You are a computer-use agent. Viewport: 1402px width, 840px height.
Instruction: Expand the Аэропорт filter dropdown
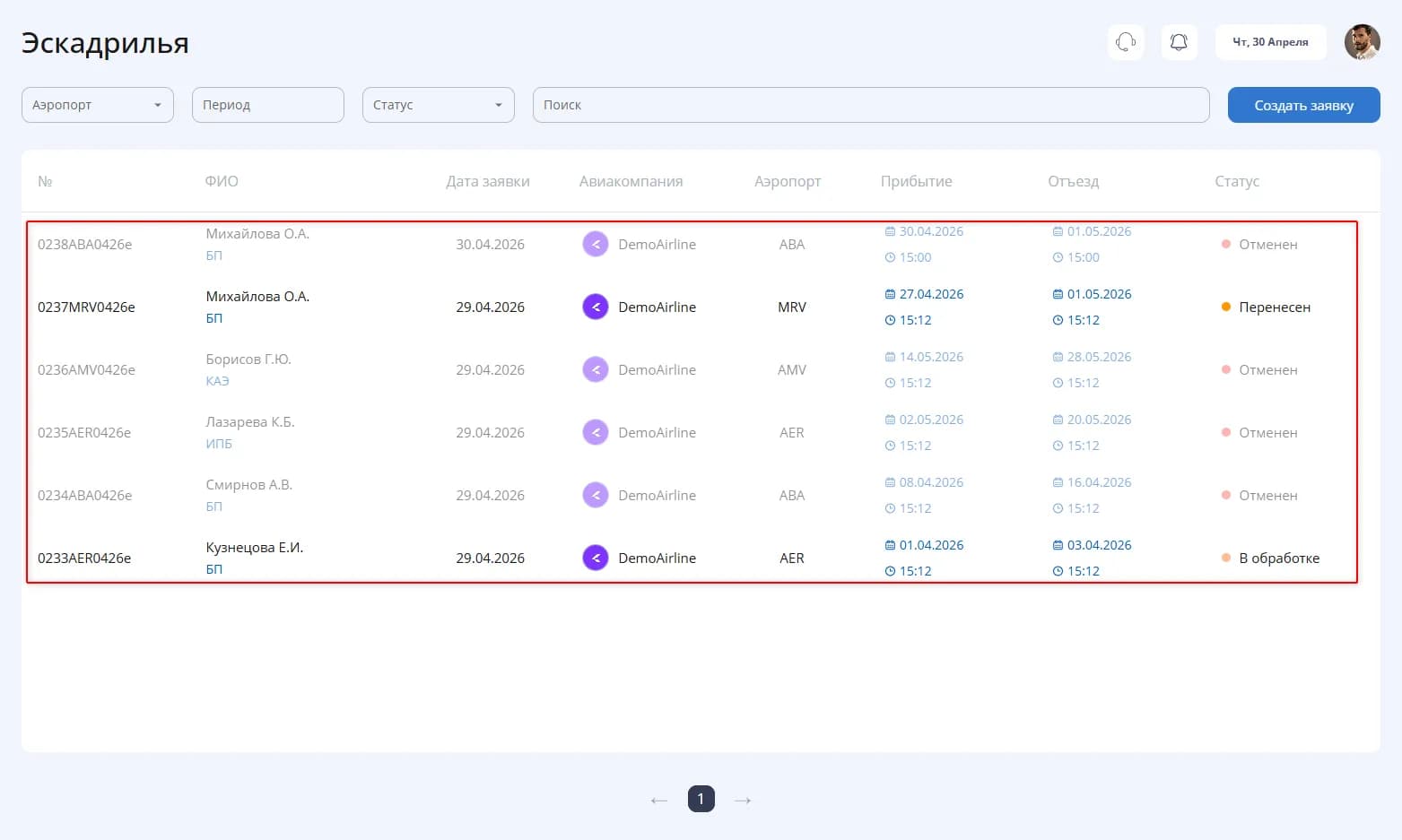pos(98,105)
